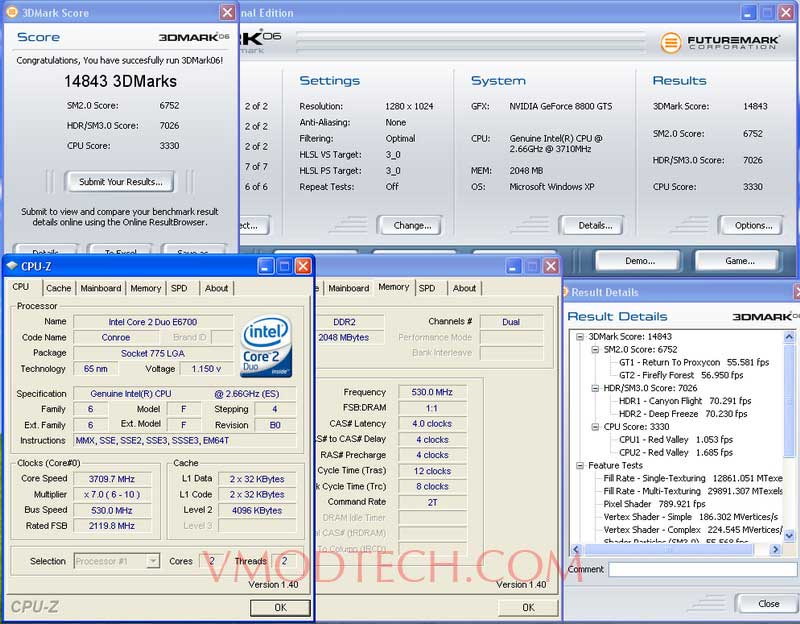
Task: Click GFX NVIDIA GeForce 8800 GTS text
Action: pos(560,106)
